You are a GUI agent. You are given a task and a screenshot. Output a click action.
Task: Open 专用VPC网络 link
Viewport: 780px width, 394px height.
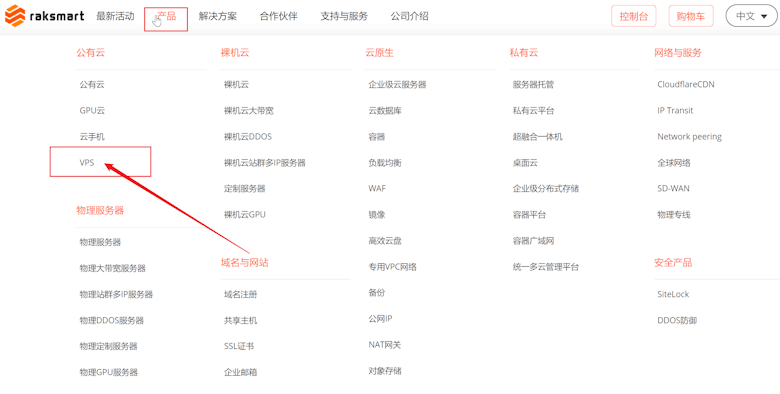(x=392, y=267)
